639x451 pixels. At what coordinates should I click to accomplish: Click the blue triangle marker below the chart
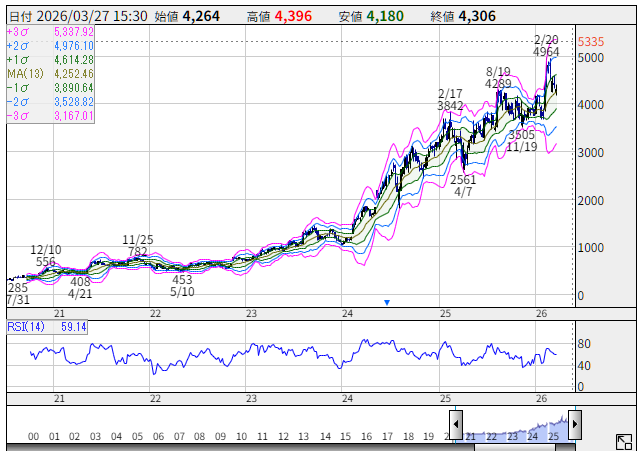click(387, 301)
